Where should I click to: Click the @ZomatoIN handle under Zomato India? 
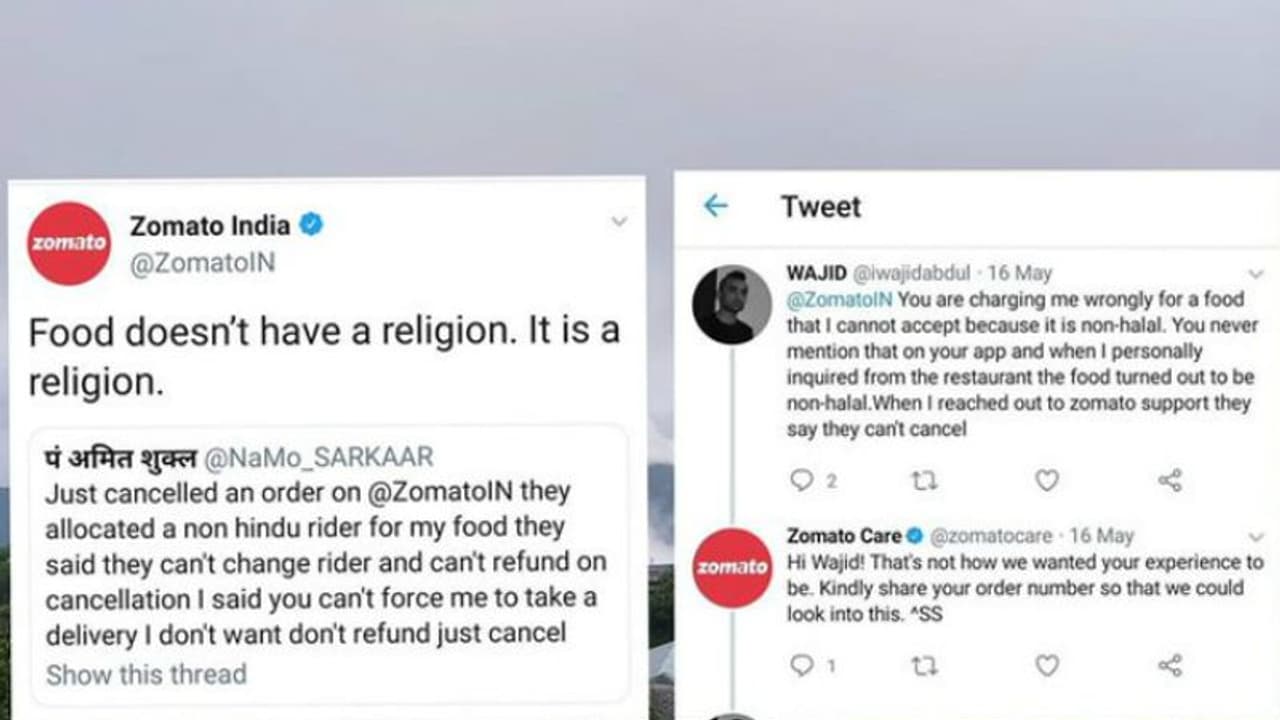point(202,264)
